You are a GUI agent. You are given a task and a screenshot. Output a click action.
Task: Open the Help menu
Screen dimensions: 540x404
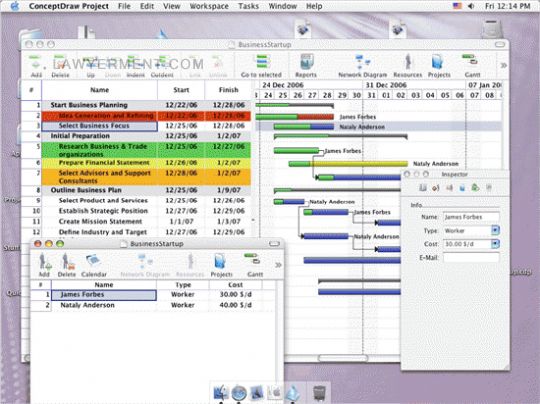(314, 6)
